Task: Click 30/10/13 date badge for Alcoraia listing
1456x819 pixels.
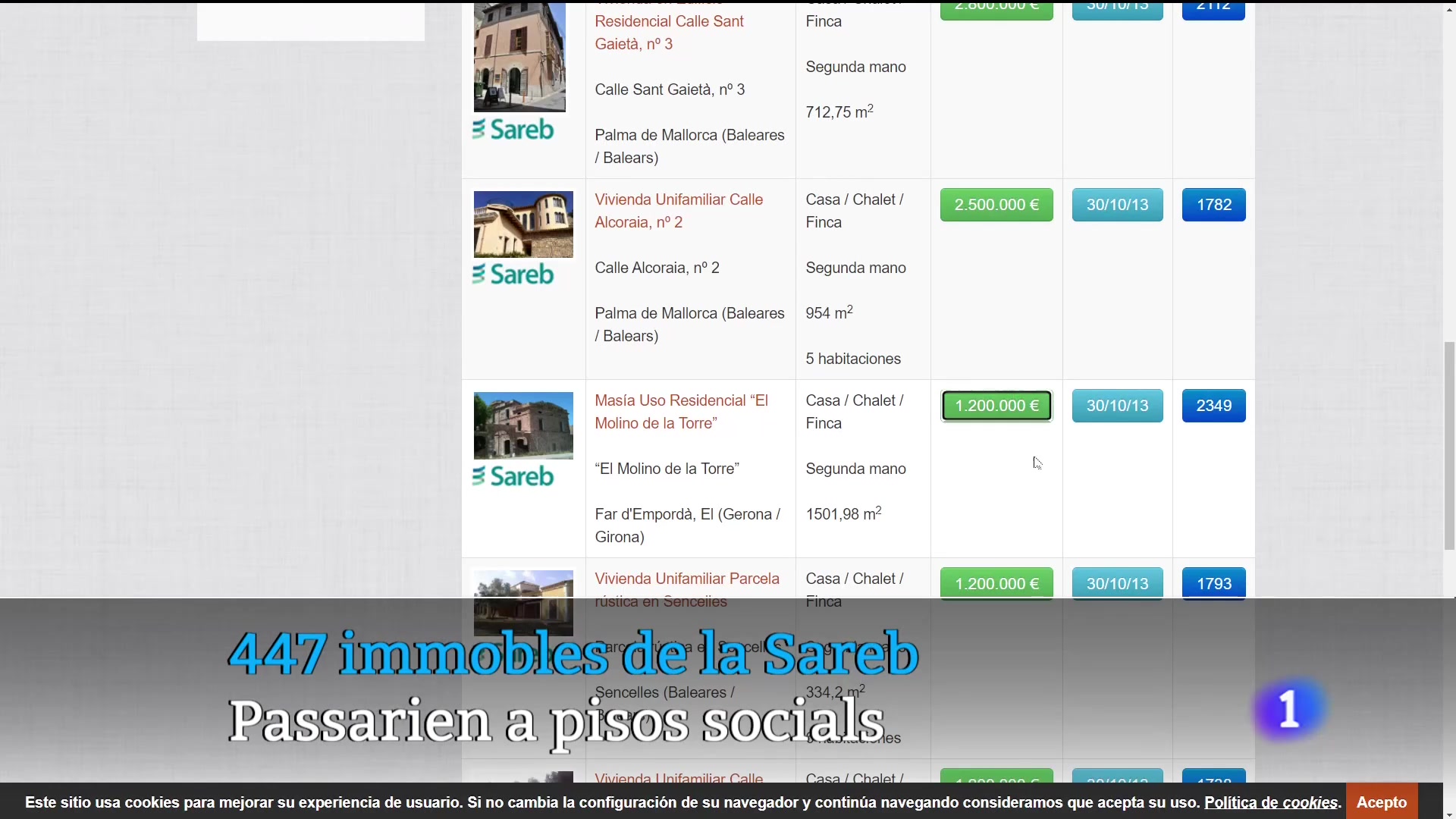Action: [x=1117, y=205]
